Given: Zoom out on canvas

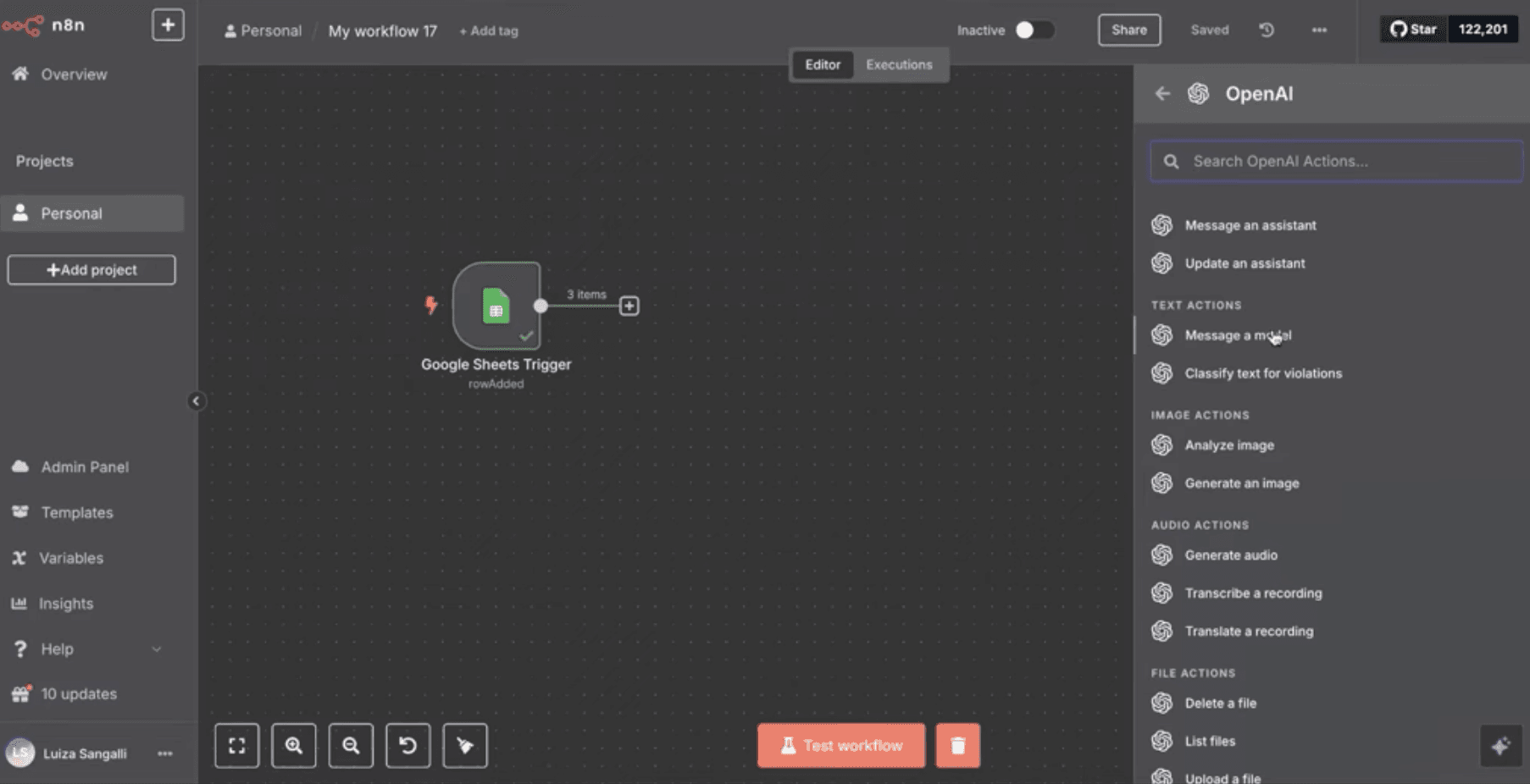Looking at the screenshot, I should coord(351,746).
